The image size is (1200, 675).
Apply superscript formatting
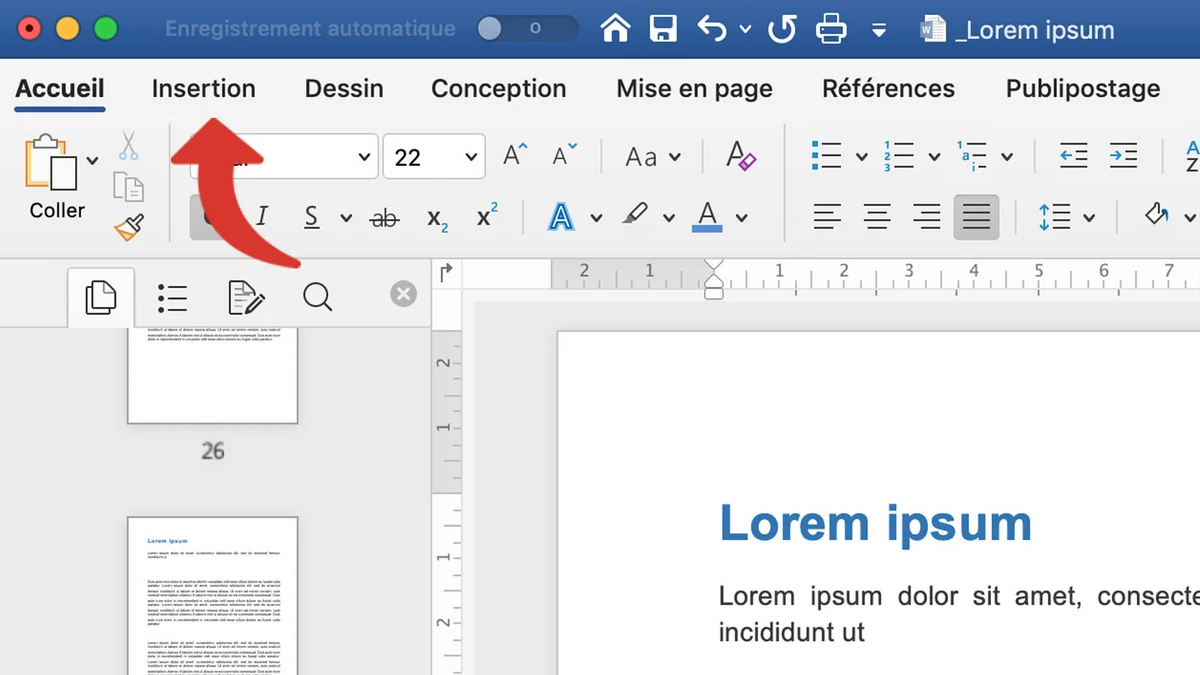click(485, 214)
